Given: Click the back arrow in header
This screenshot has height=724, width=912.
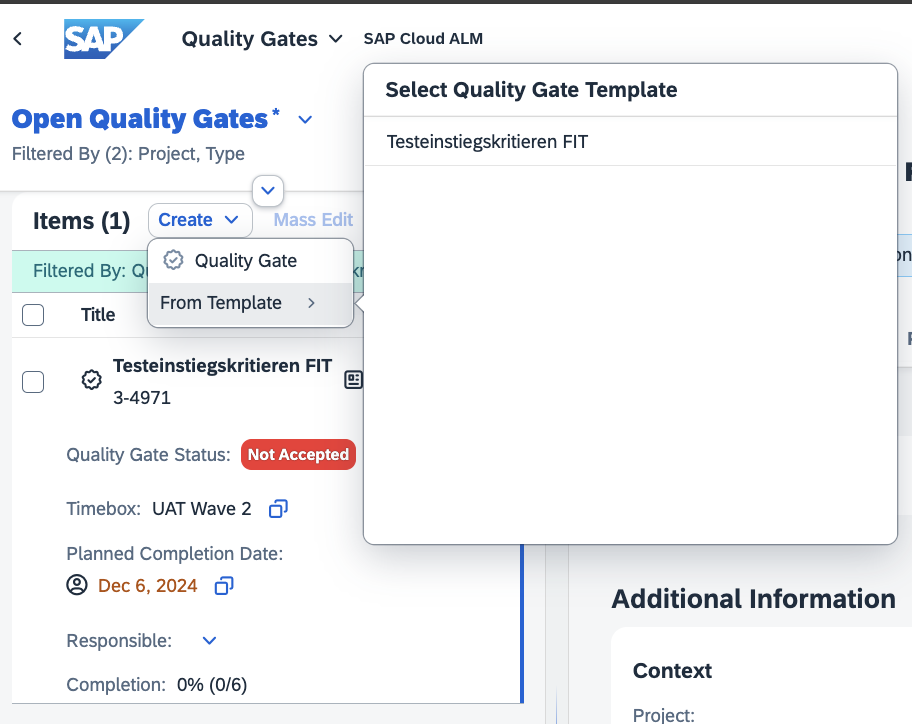Looking at the screenshot, I should [x=17, y=39].
